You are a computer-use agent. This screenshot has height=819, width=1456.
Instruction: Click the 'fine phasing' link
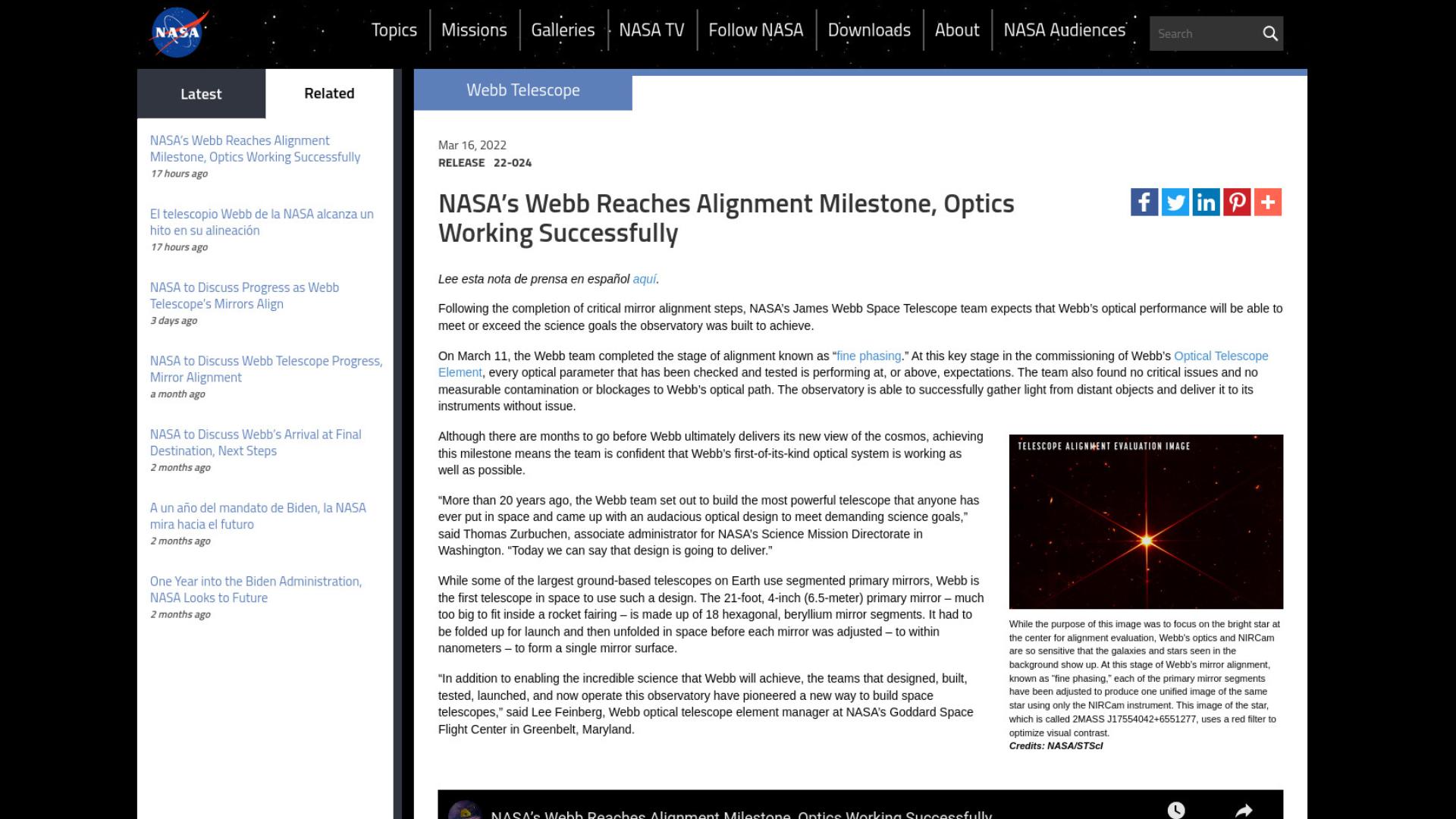(x=869, y=356)
